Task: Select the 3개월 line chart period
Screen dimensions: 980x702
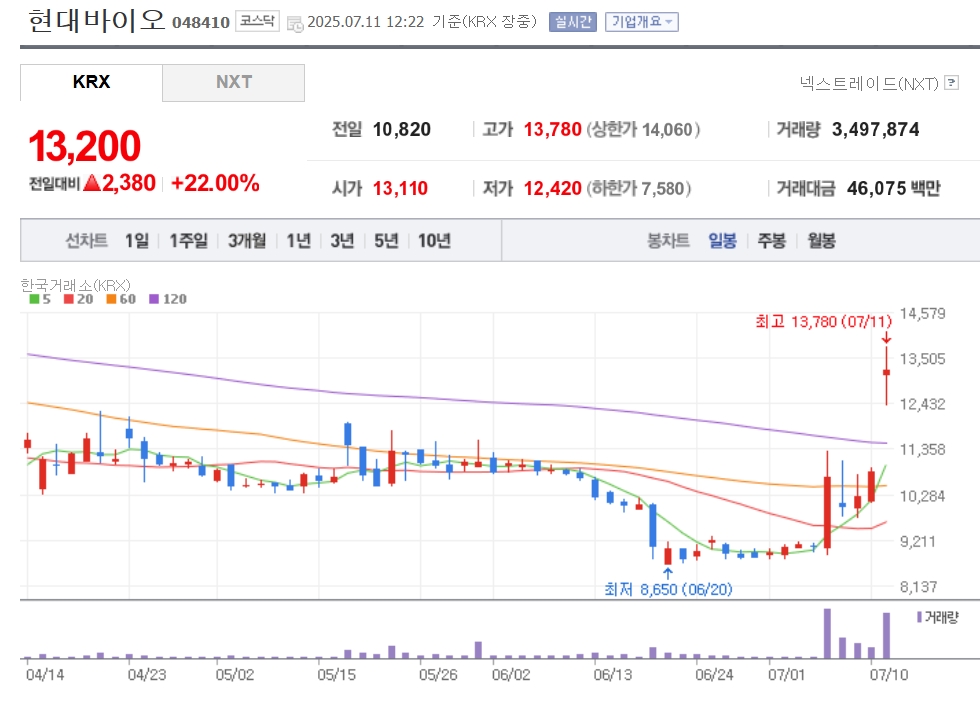Action: coord(246,241)
